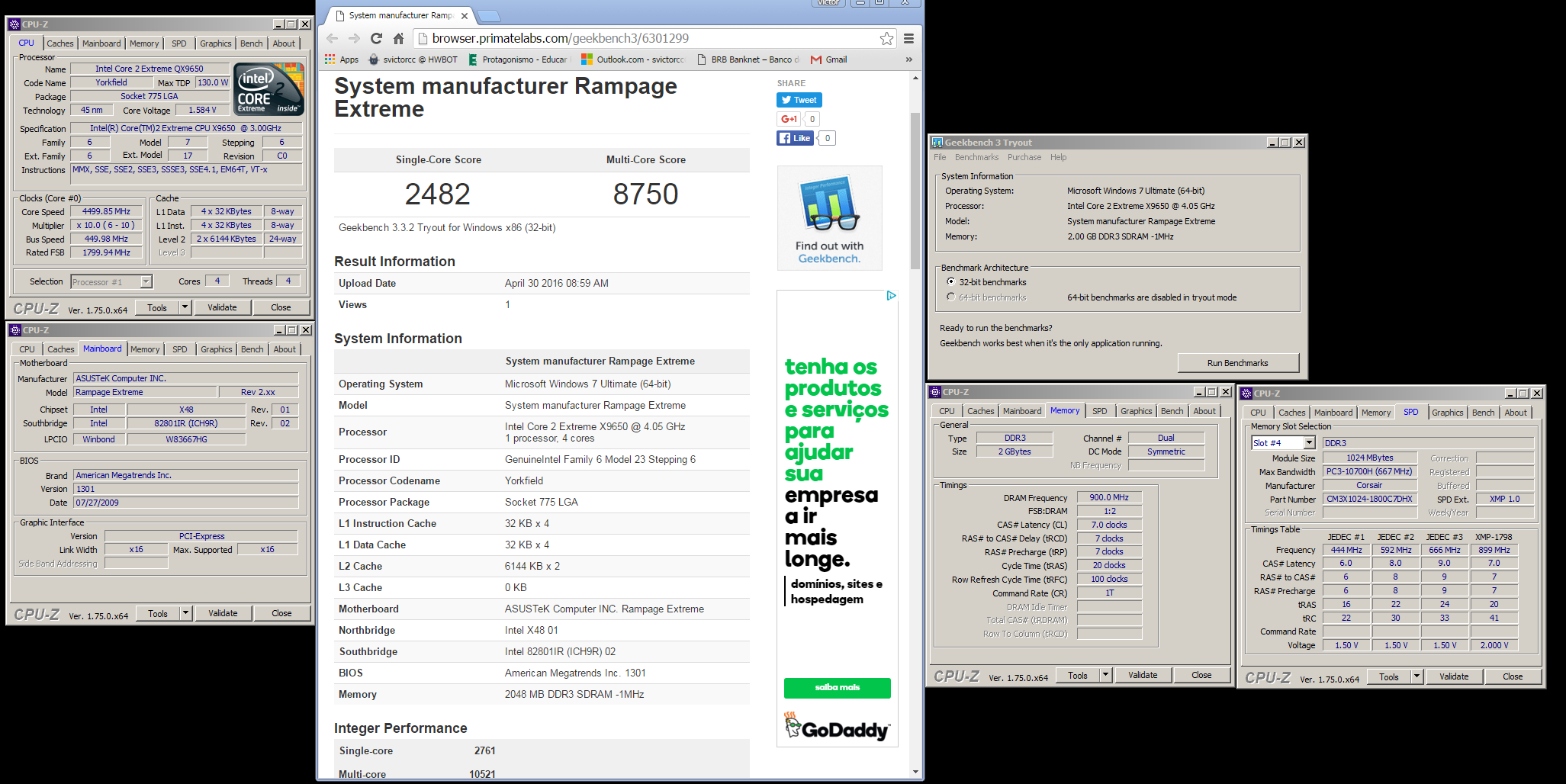Screen dimensions: 1566x784
Task: Click the DRAM Frequency value 900.0 MHz
Action: [x=1109, y=497]
